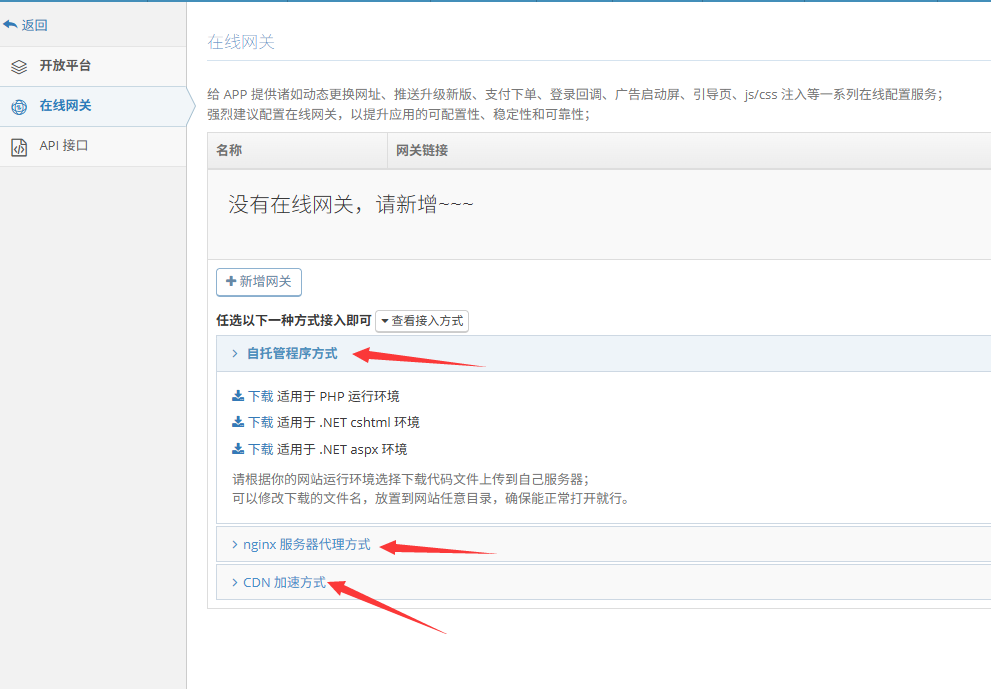Click the 网关链接 column header

pos(422,151)
